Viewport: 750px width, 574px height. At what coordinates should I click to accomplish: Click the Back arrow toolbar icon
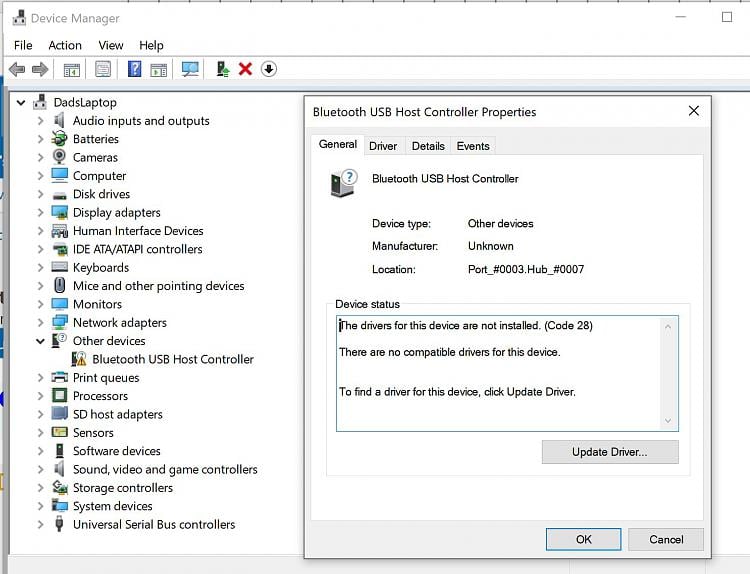17,69
